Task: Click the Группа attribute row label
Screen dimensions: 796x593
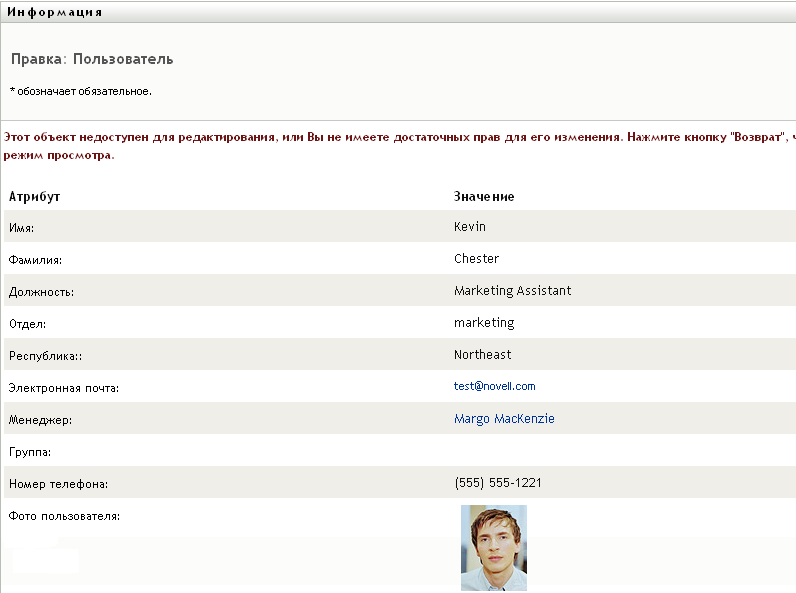Action: [30, 452]
